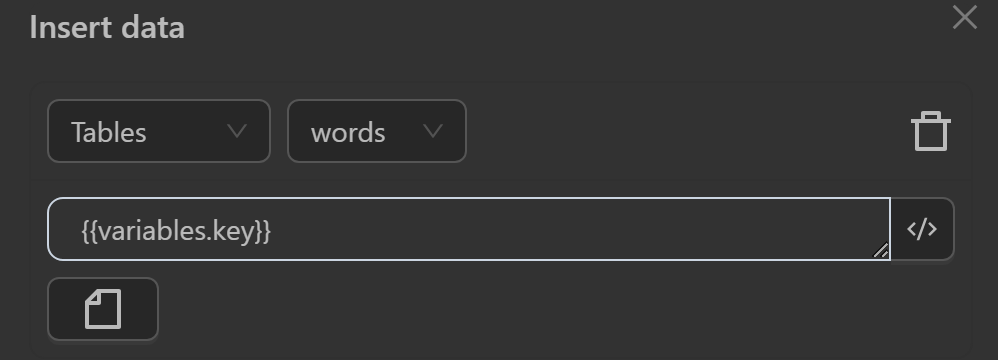
Task: Click the trash can's lid handle
Action: point(931,115)
